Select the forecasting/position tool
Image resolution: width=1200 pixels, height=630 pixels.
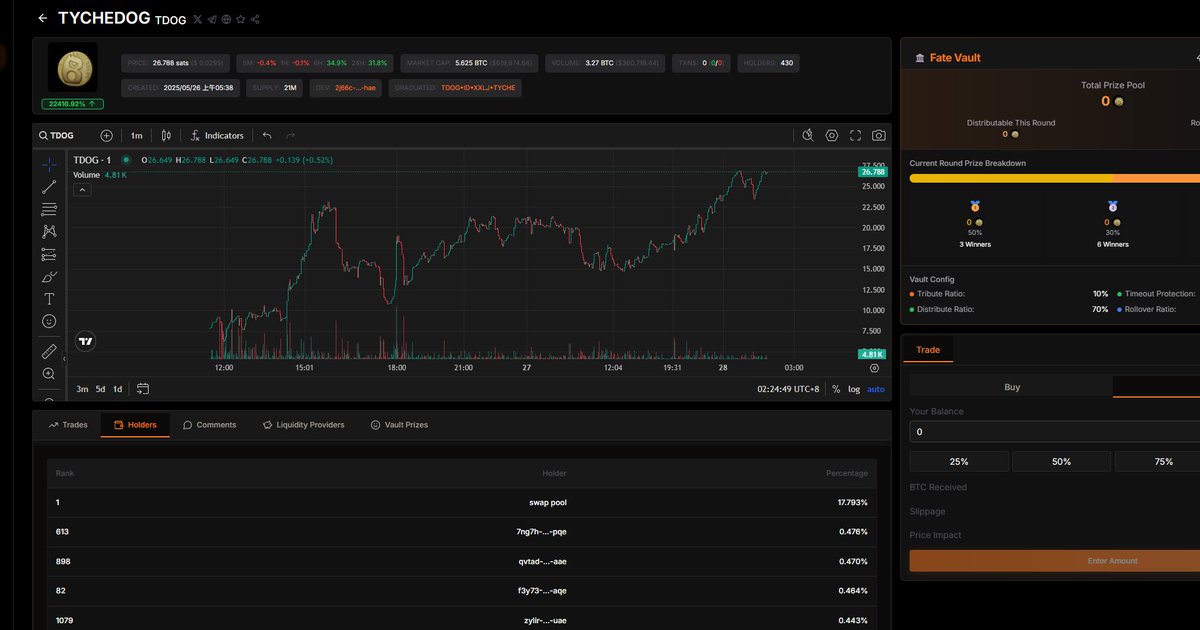click(x=49, y=254)
